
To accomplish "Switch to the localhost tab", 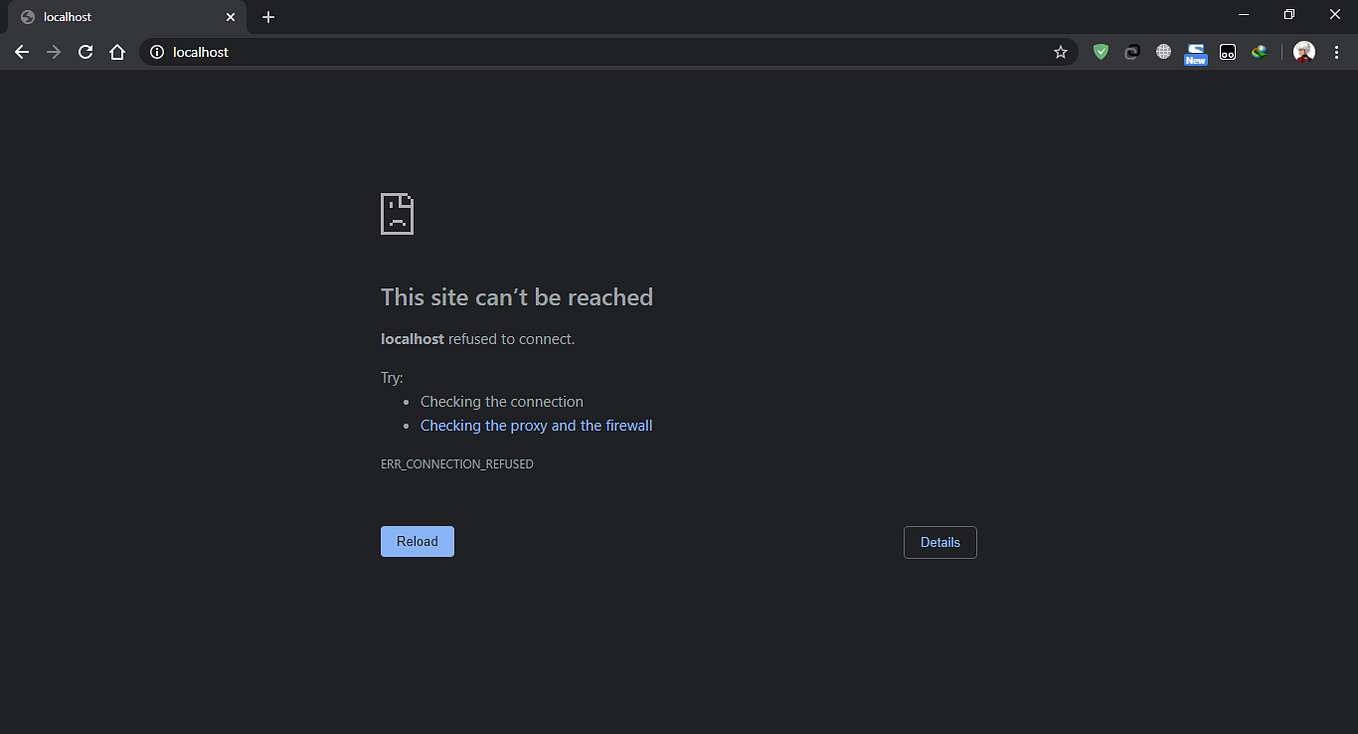I will [120, 16].
